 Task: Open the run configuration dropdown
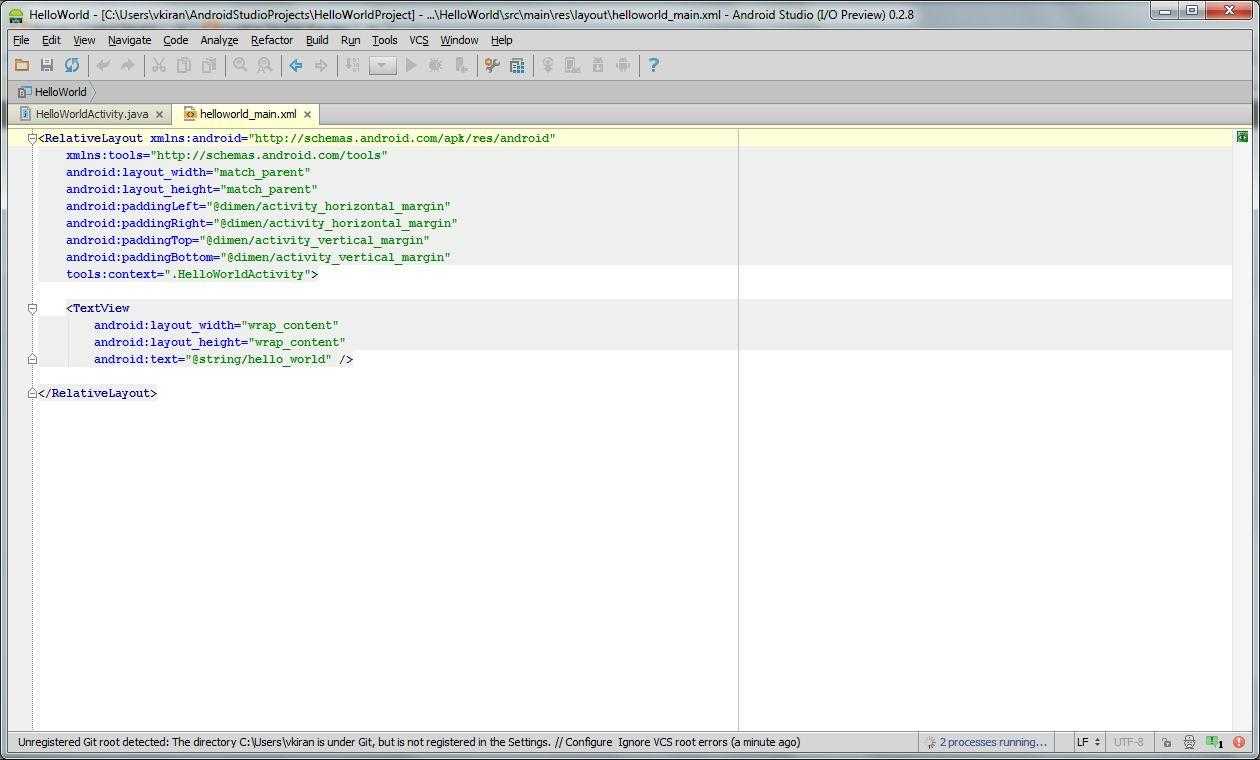point(382,66)
